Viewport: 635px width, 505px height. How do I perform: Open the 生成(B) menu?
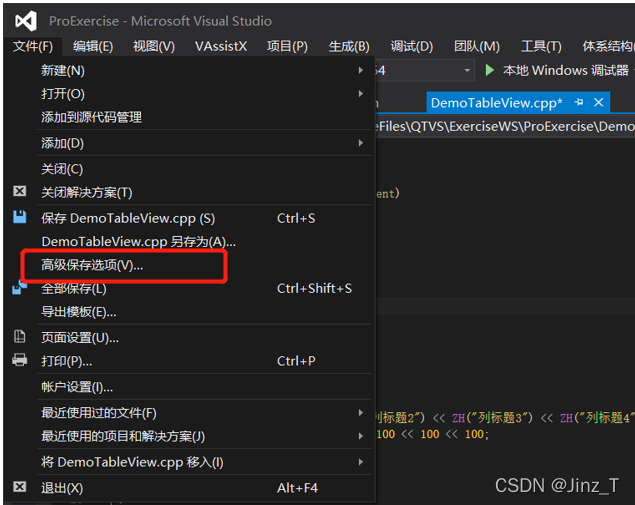tap(349, 47)
